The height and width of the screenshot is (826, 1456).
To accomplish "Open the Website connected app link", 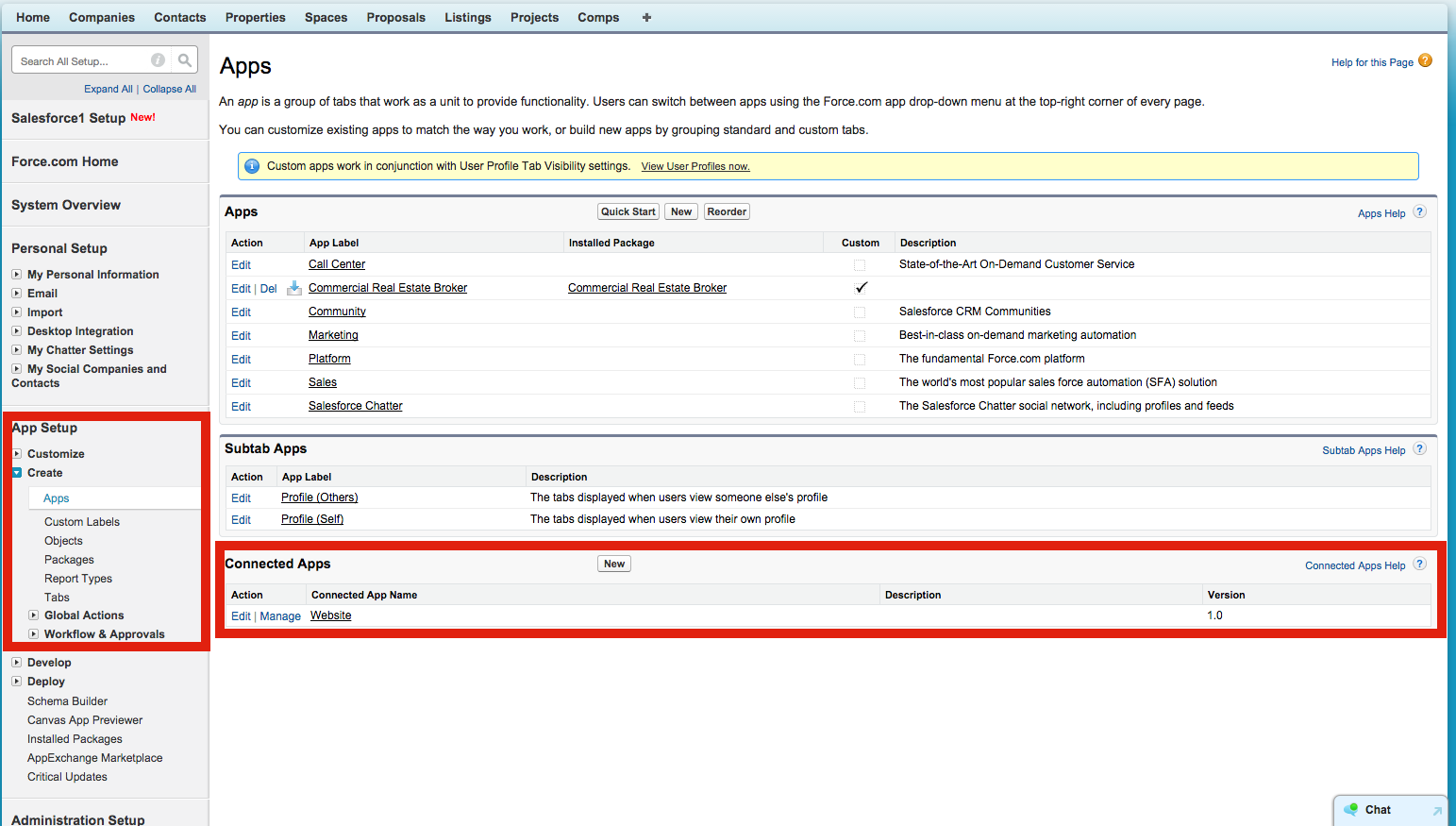I will (x=331, y=615).
